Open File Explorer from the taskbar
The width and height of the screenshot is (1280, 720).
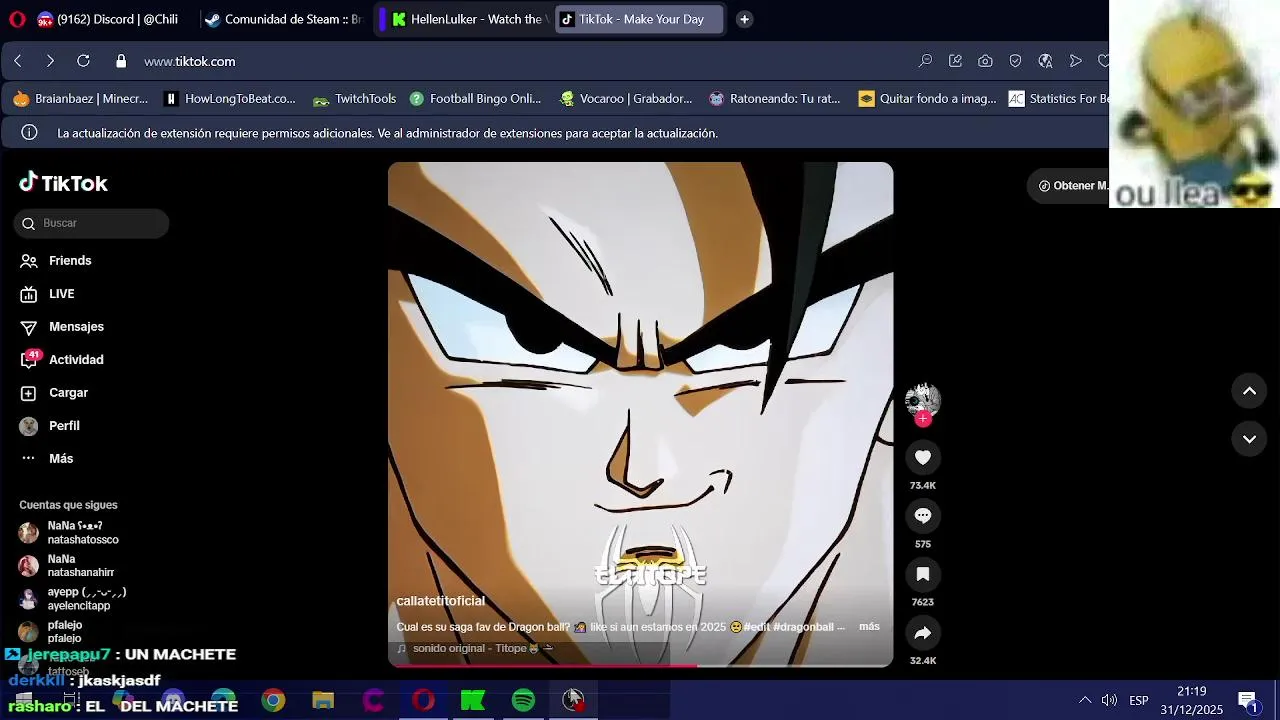[323, 700]
